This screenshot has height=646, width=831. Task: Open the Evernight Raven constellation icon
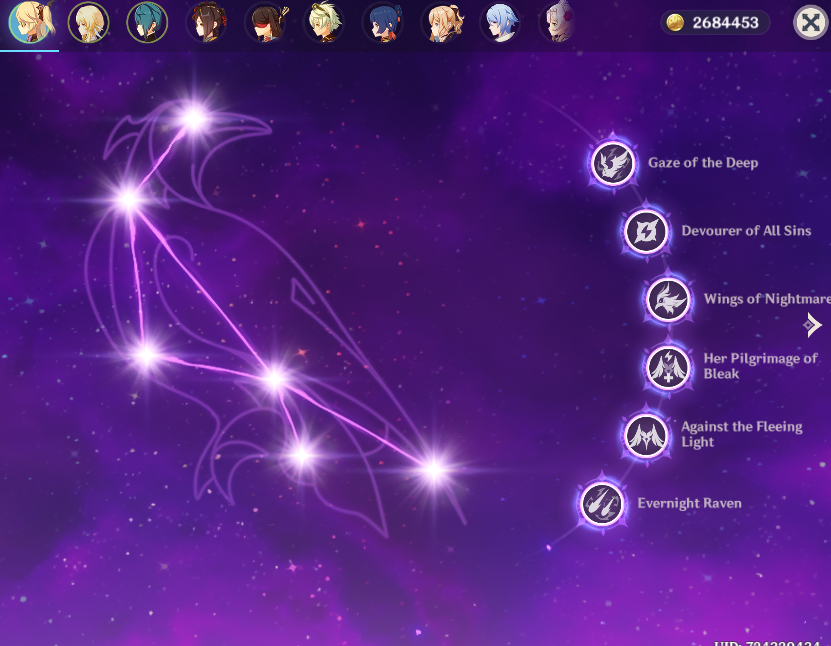click(602, 503)
